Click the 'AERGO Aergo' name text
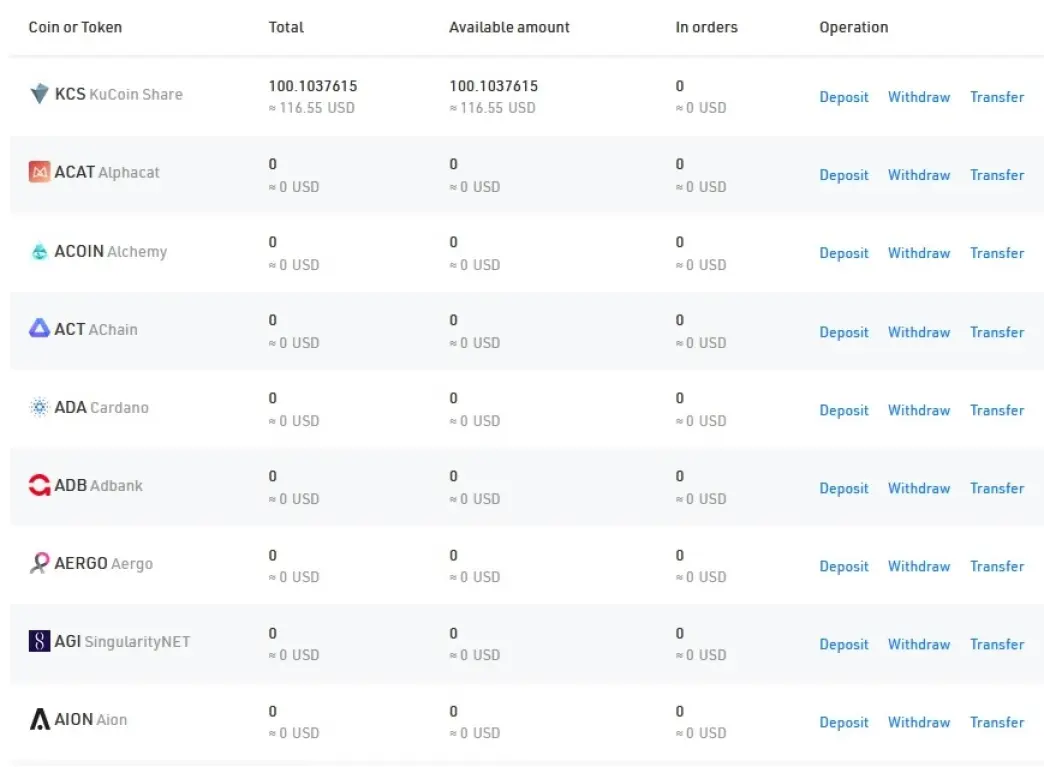Viewport: 1044px width, 767px height. point(103,563)
